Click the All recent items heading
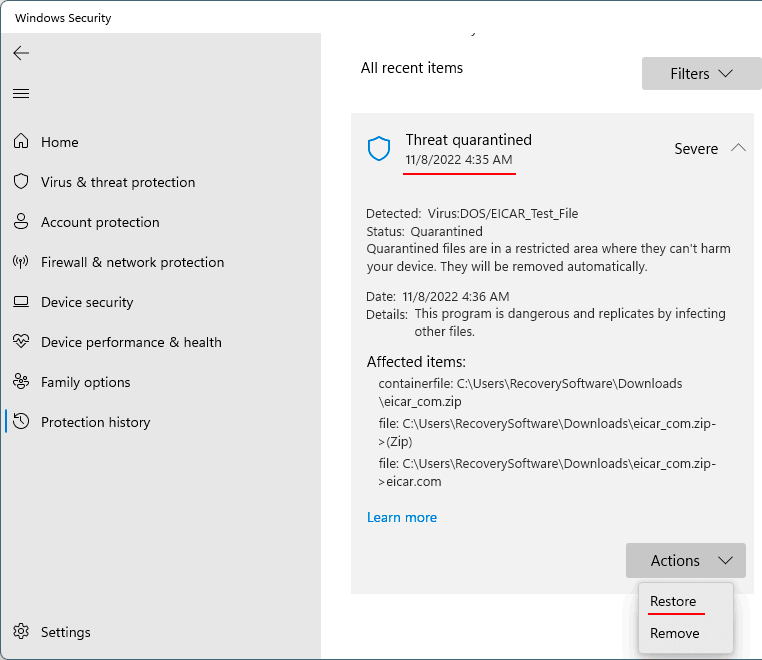The width and height of the screenshot is (762, 660). pos(412,68)
